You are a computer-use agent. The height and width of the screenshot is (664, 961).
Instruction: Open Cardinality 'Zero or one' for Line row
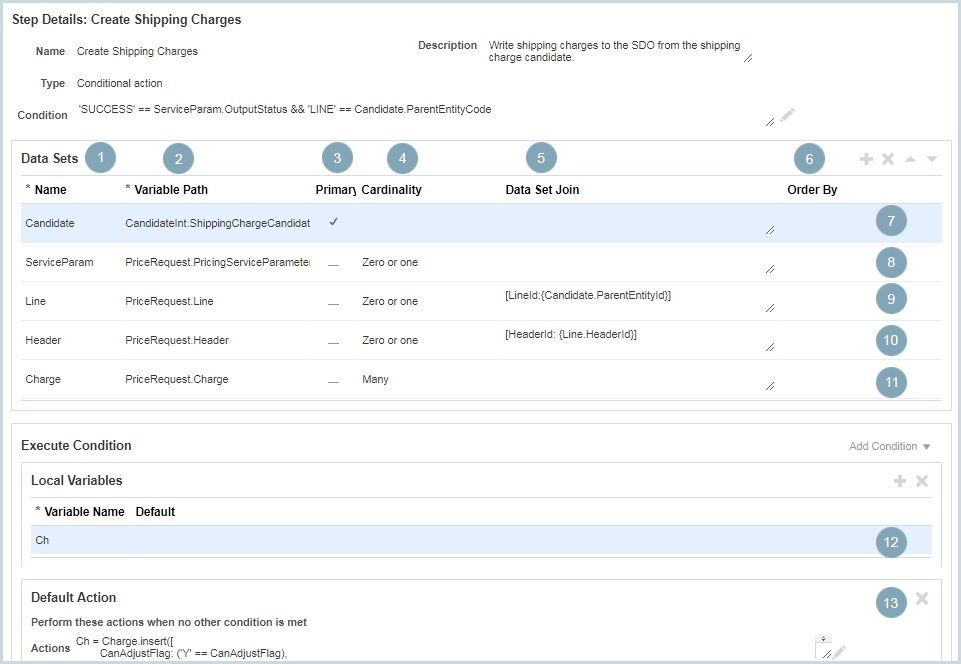[x=390, y=301]
